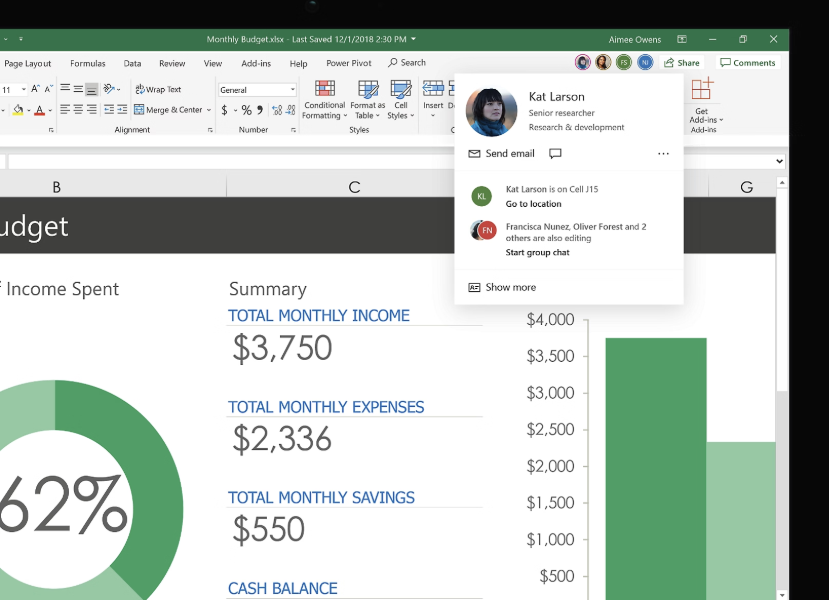Decrease decimal places

290,110
